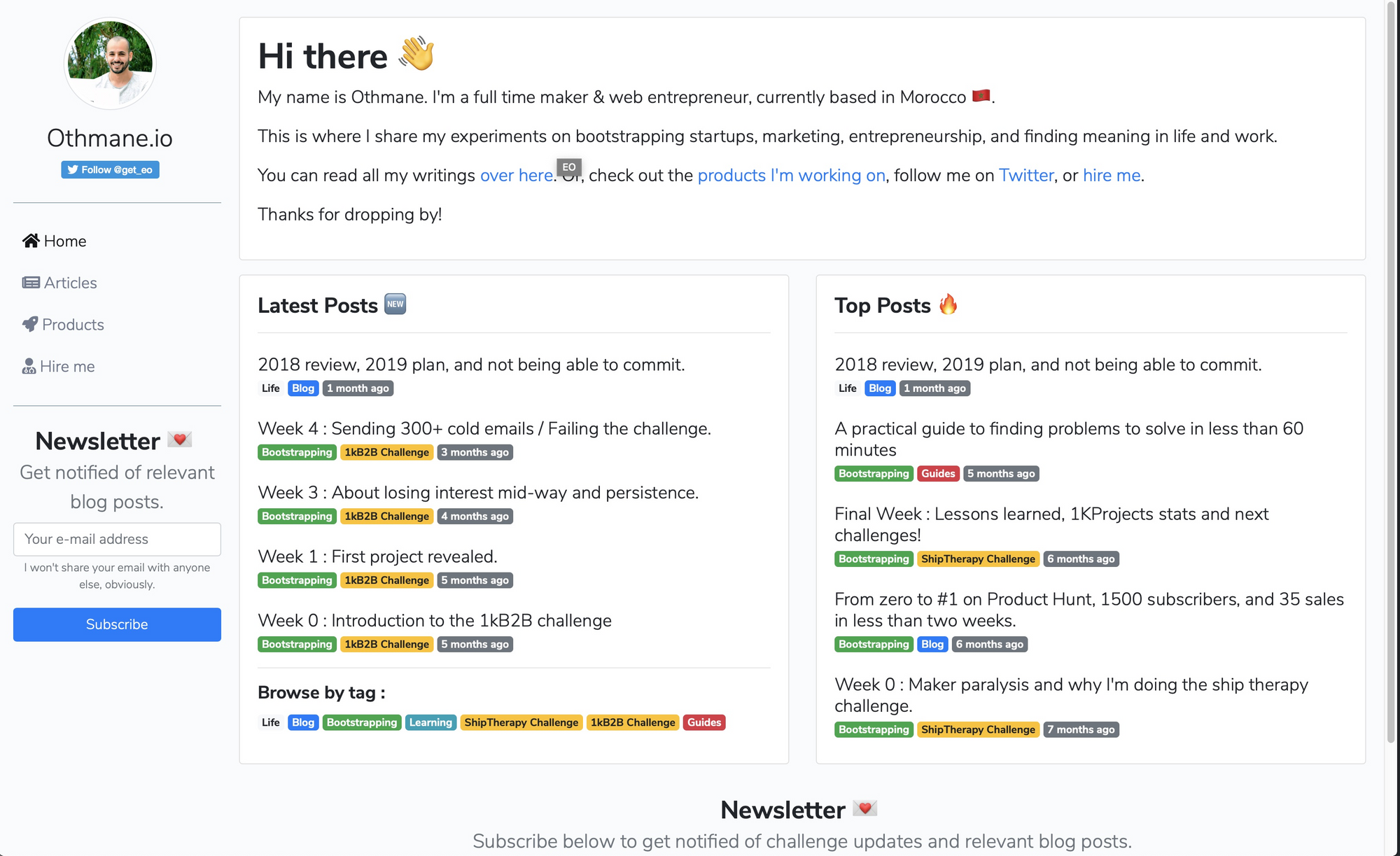
Task: Open 'Week 1 : First project revealed.' post
Action: (x=377, y=556)
